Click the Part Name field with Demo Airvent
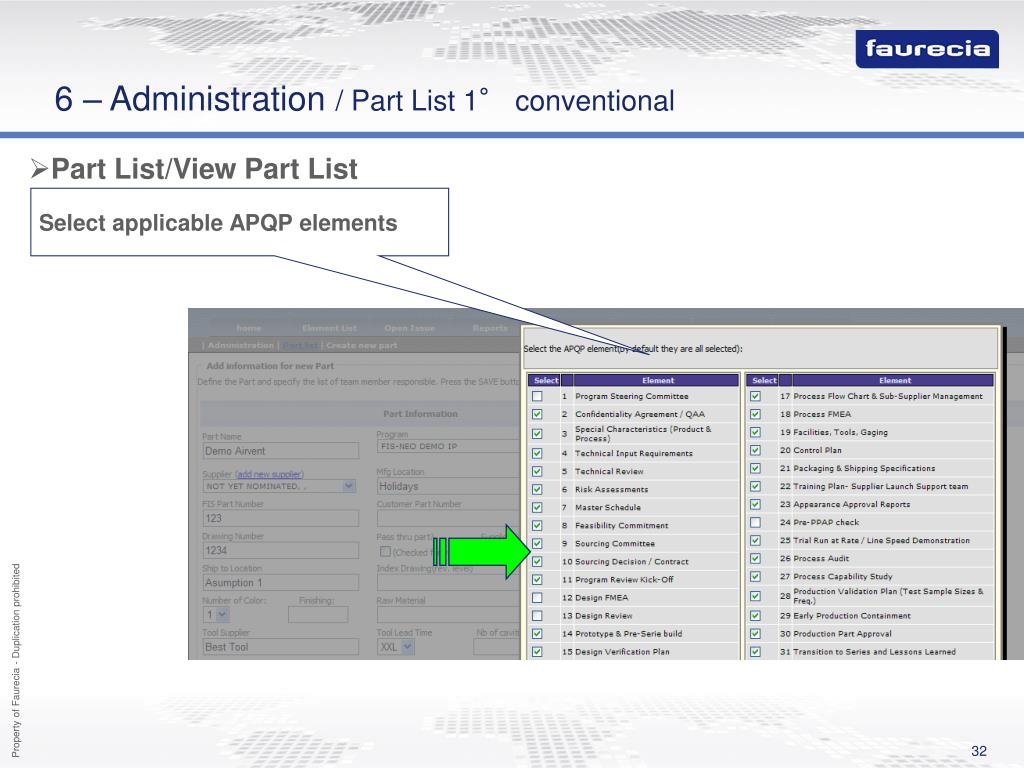This screenshot has width=1024, height=768. point(281,451)
